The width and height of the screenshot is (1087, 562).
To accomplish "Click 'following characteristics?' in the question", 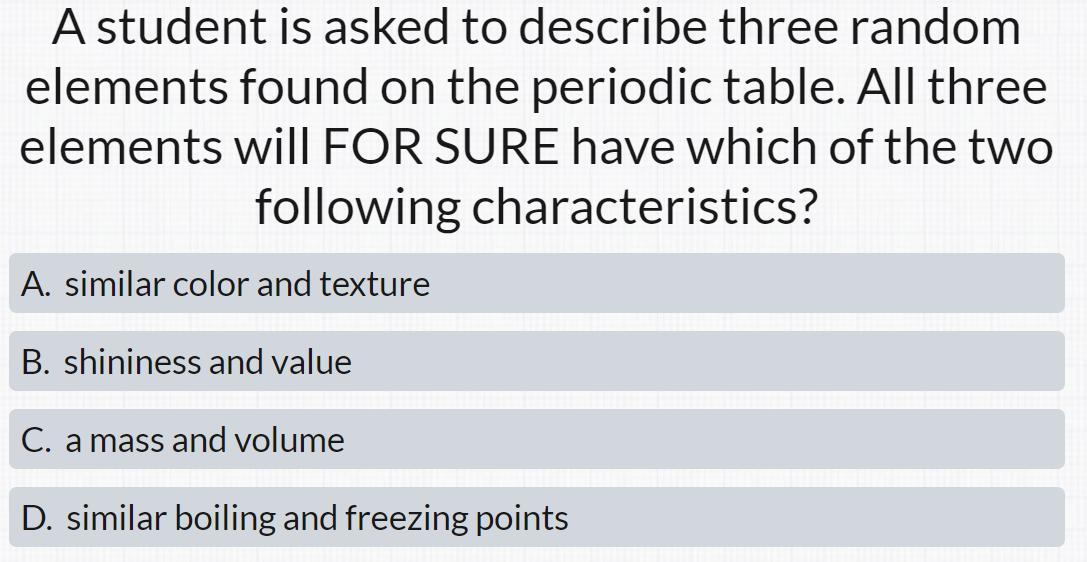I will 536,207.
